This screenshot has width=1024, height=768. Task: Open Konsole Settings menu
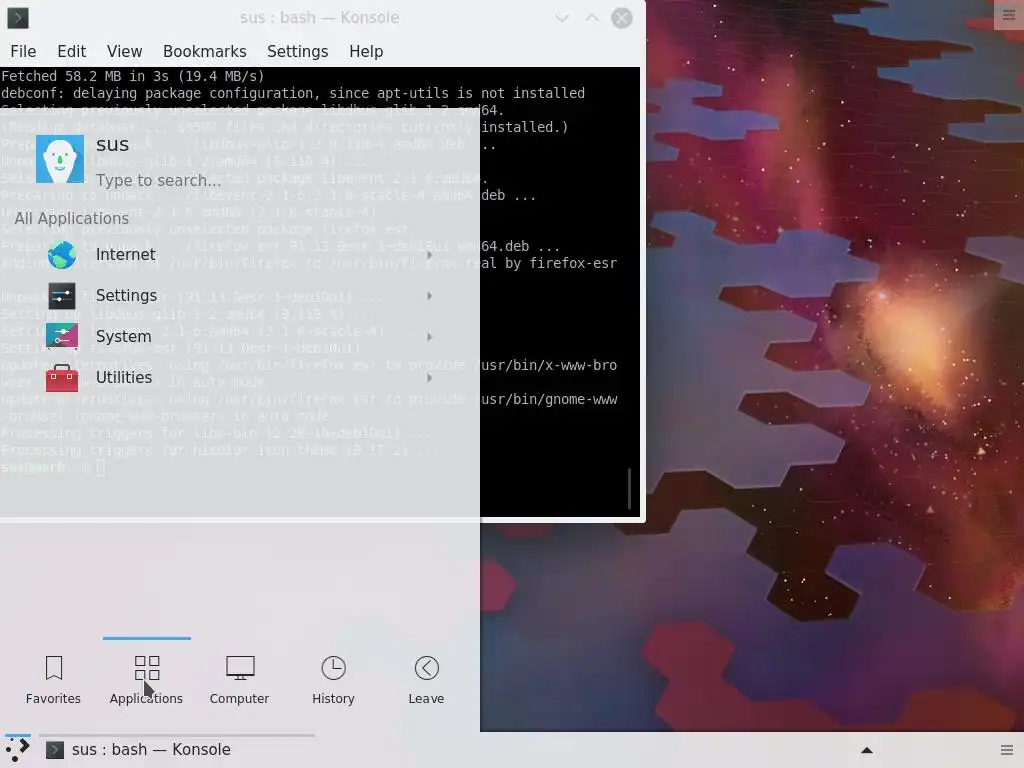coord(298,52)
